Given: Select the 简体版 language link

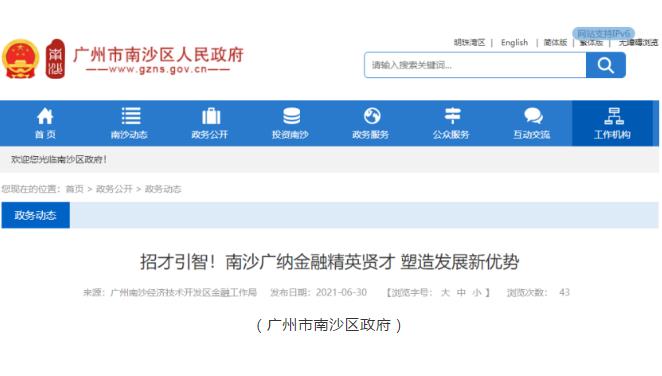Looking at the screenshot, I should (555, 43).
